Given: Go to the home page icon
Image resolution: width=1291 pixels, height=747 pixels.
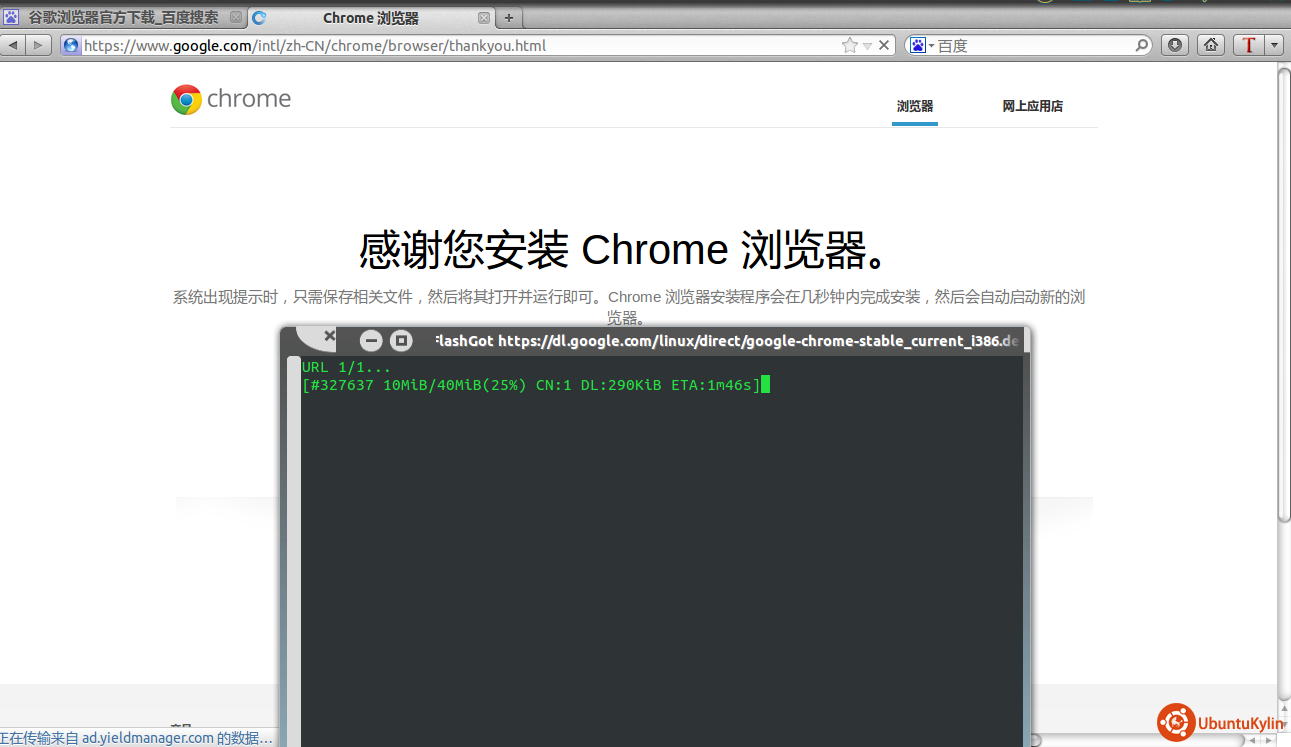Looking at the screenshot, I should (1210, 45).
